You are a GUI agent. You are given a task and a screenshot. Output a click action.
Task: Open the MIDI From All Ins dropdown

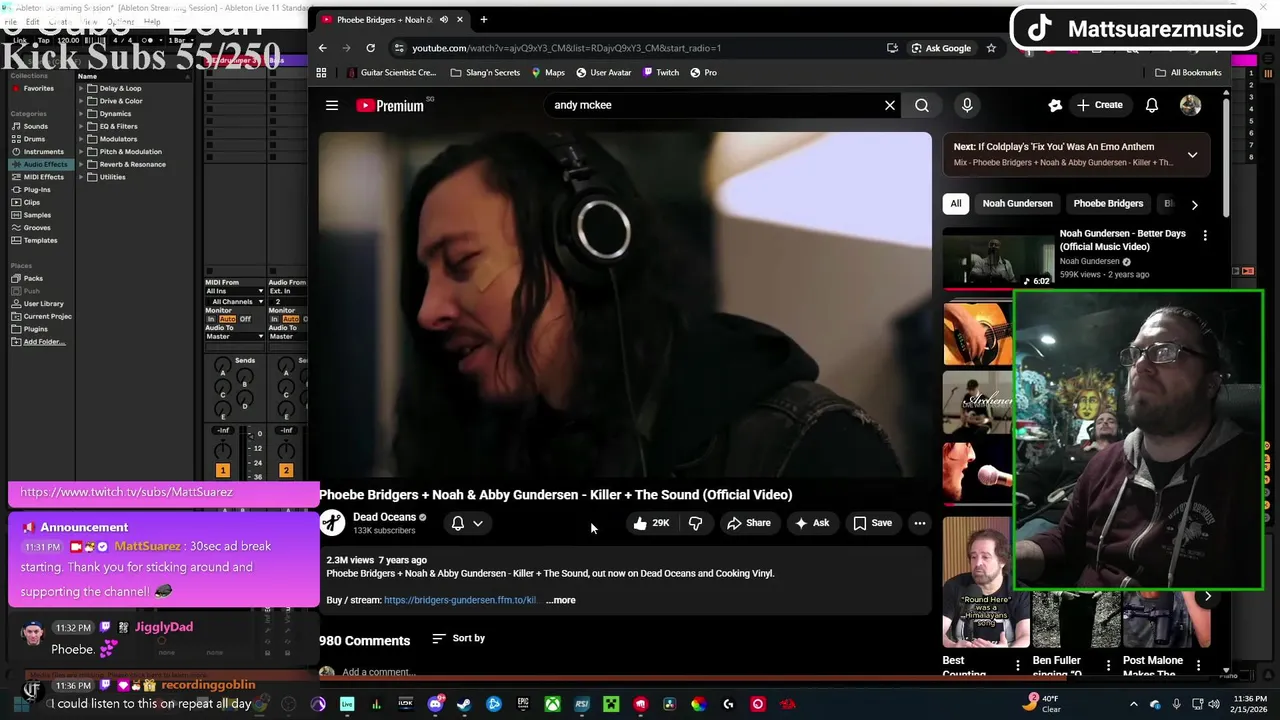[x=234, y=291]
